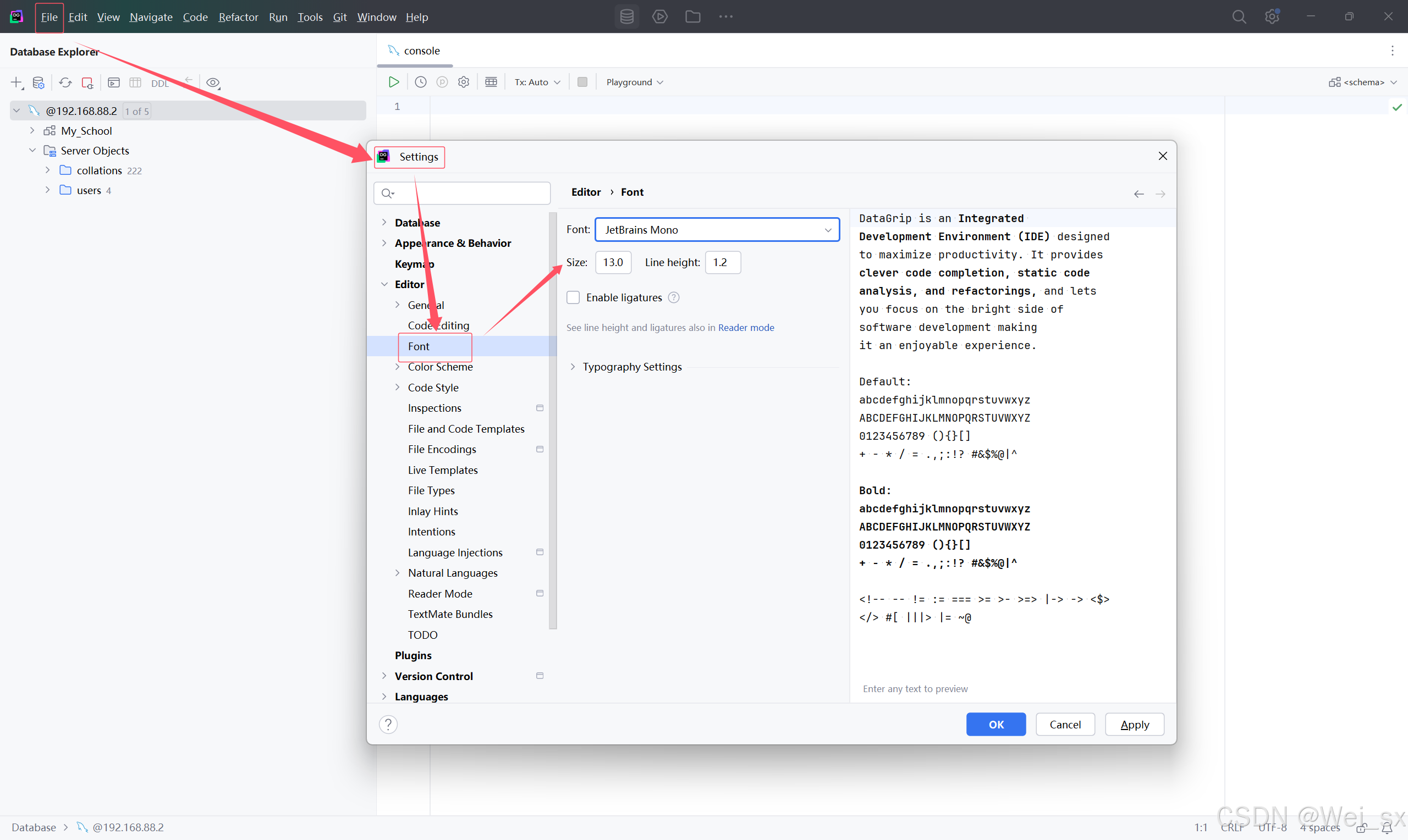Viewport: 1408px width, 840px height.
Task: Open view options with the eye icon
Action: coord(213,82)
